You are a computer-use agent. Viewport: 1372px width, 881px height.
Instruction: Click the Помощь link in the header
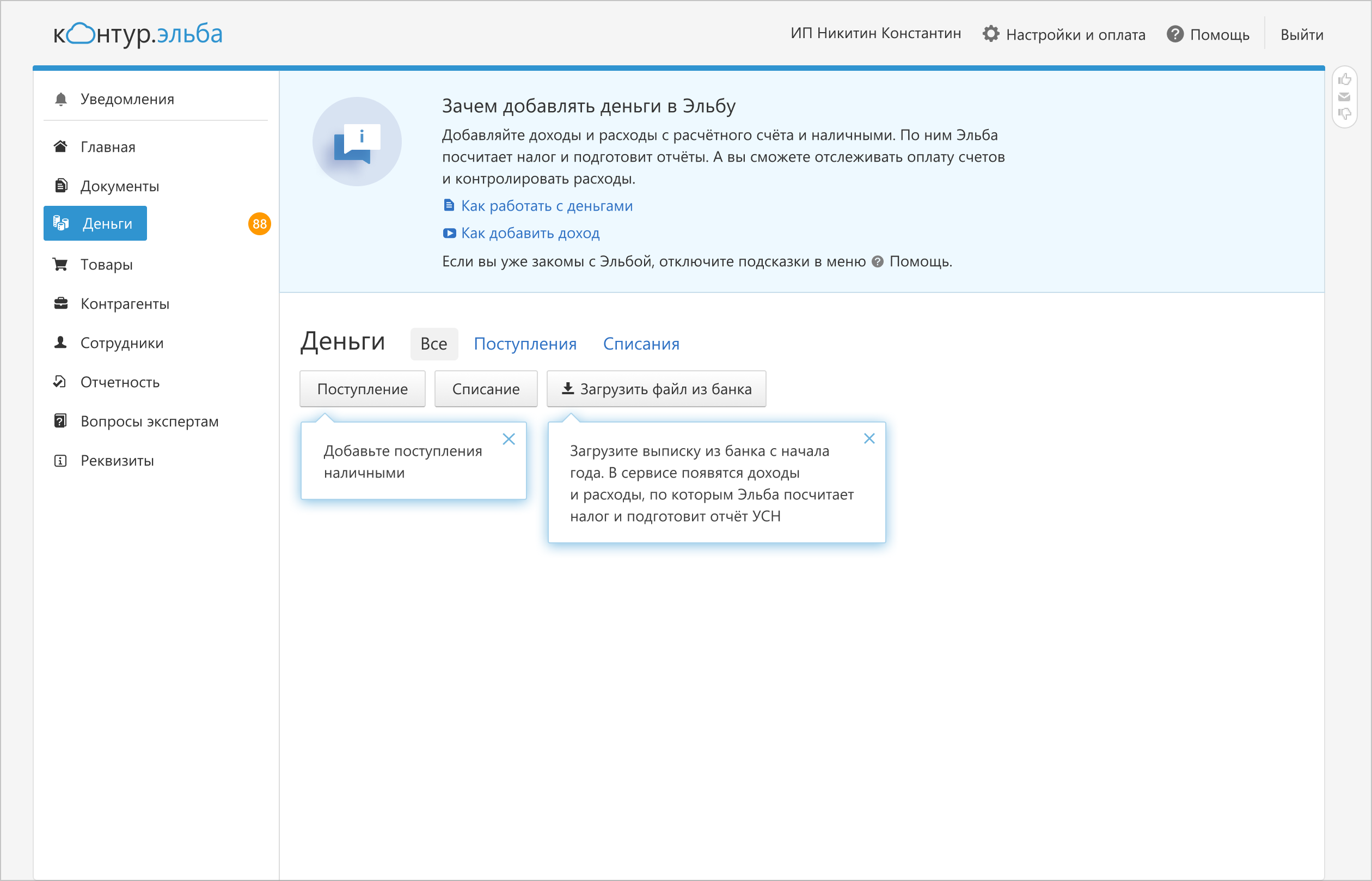tap(1220, 34)
